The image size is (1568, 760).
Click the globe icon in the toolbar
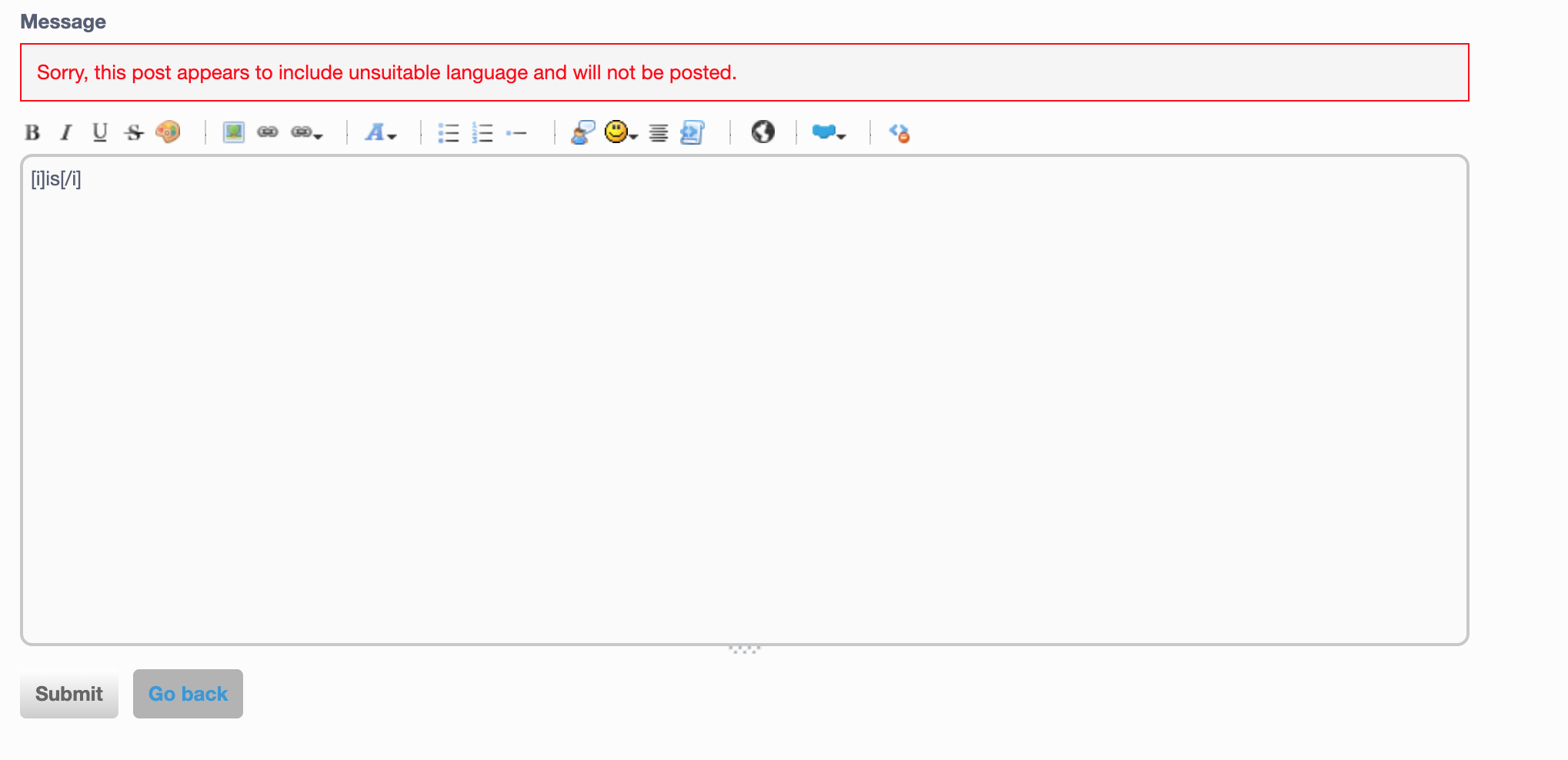[763, 132]
